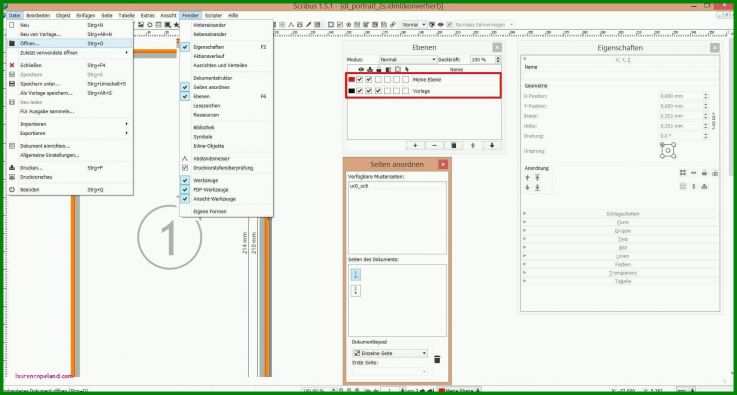
Task: Move layer down with the down arrow
Action: (492, 146)
